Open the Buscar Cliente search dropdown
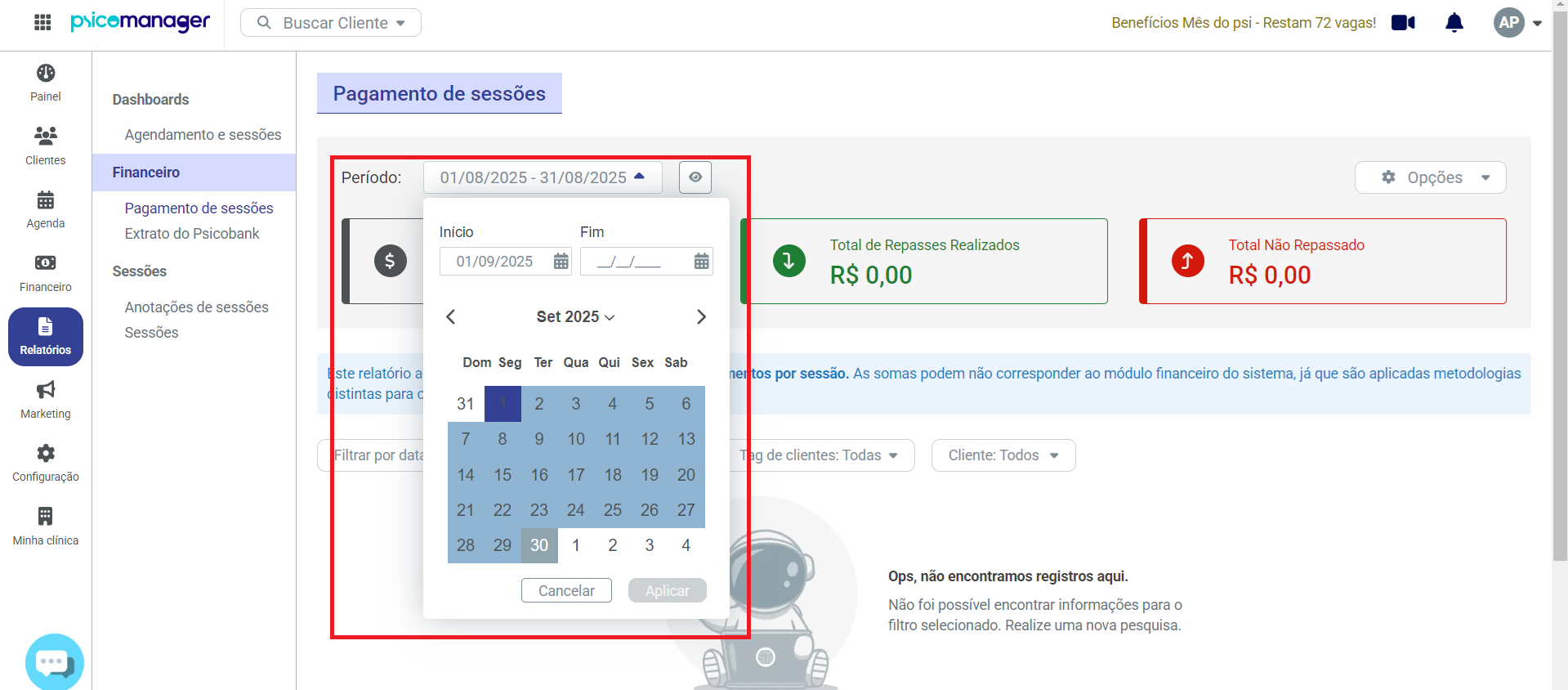 331,23
